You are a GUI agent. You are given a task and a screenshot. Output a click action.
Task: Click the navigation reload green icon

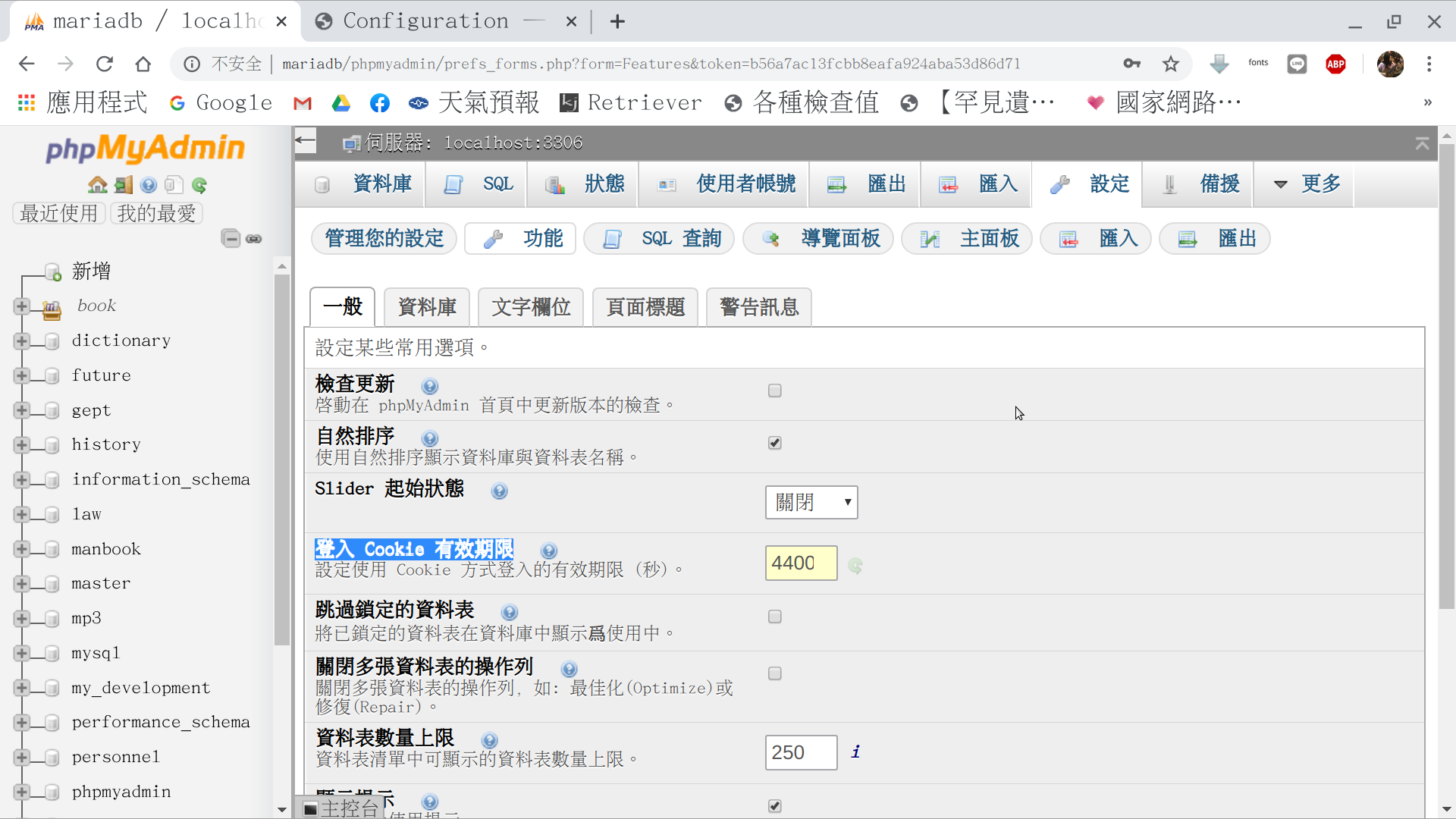click(x=199, y=184)
